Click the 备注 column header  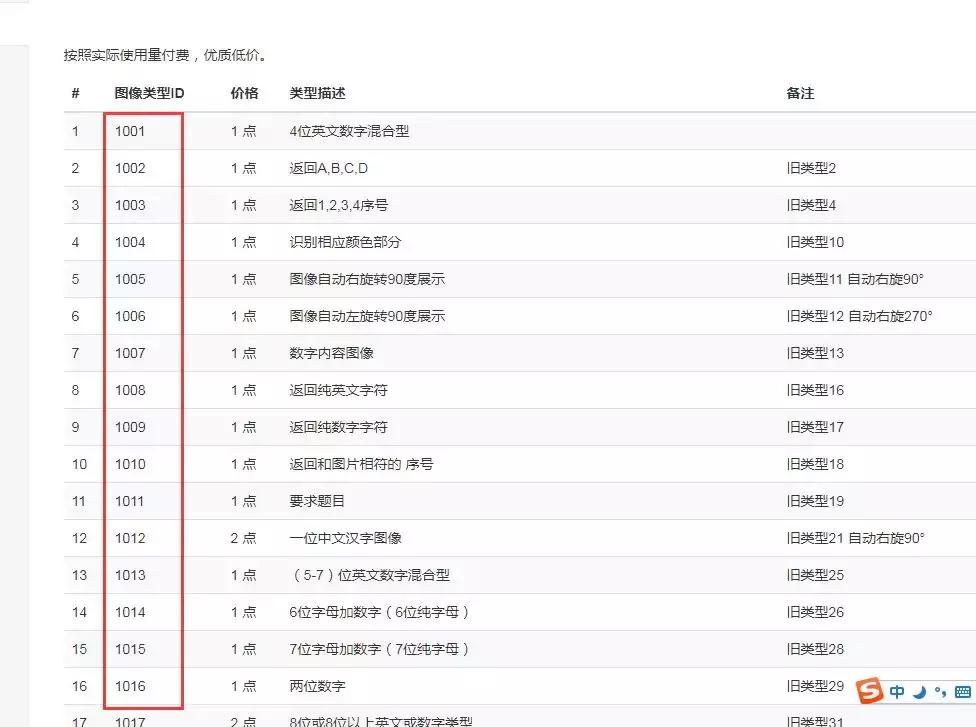click(799, 93)
